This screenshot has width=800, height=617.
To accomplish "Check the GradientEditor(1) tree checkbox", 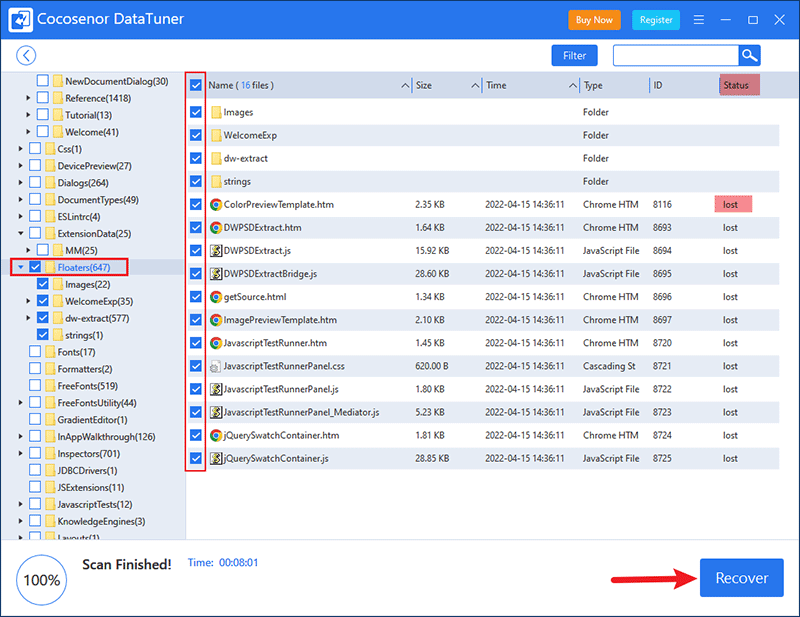I will [35, 419].
